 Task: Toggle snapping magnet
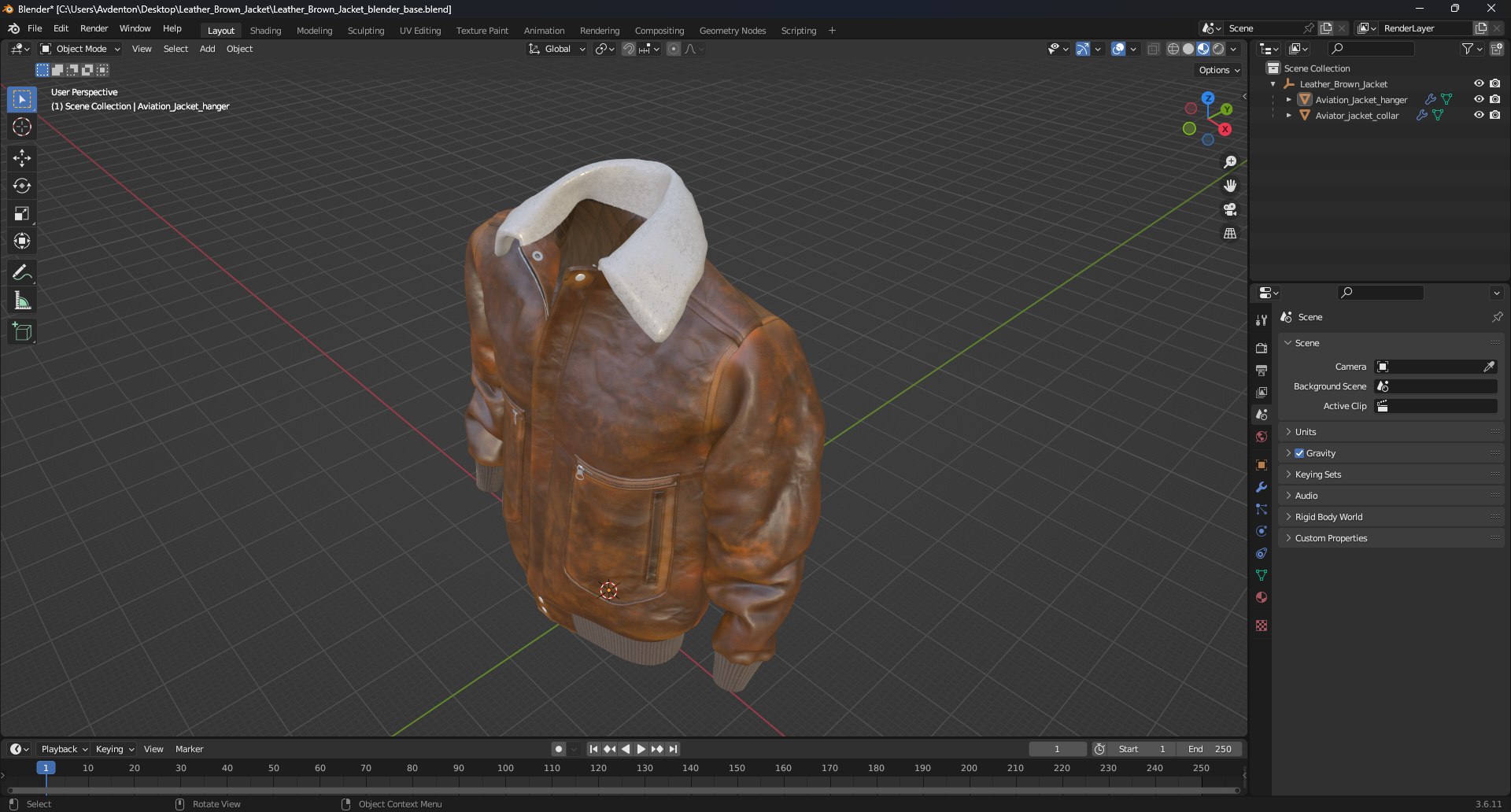[628, 49]
